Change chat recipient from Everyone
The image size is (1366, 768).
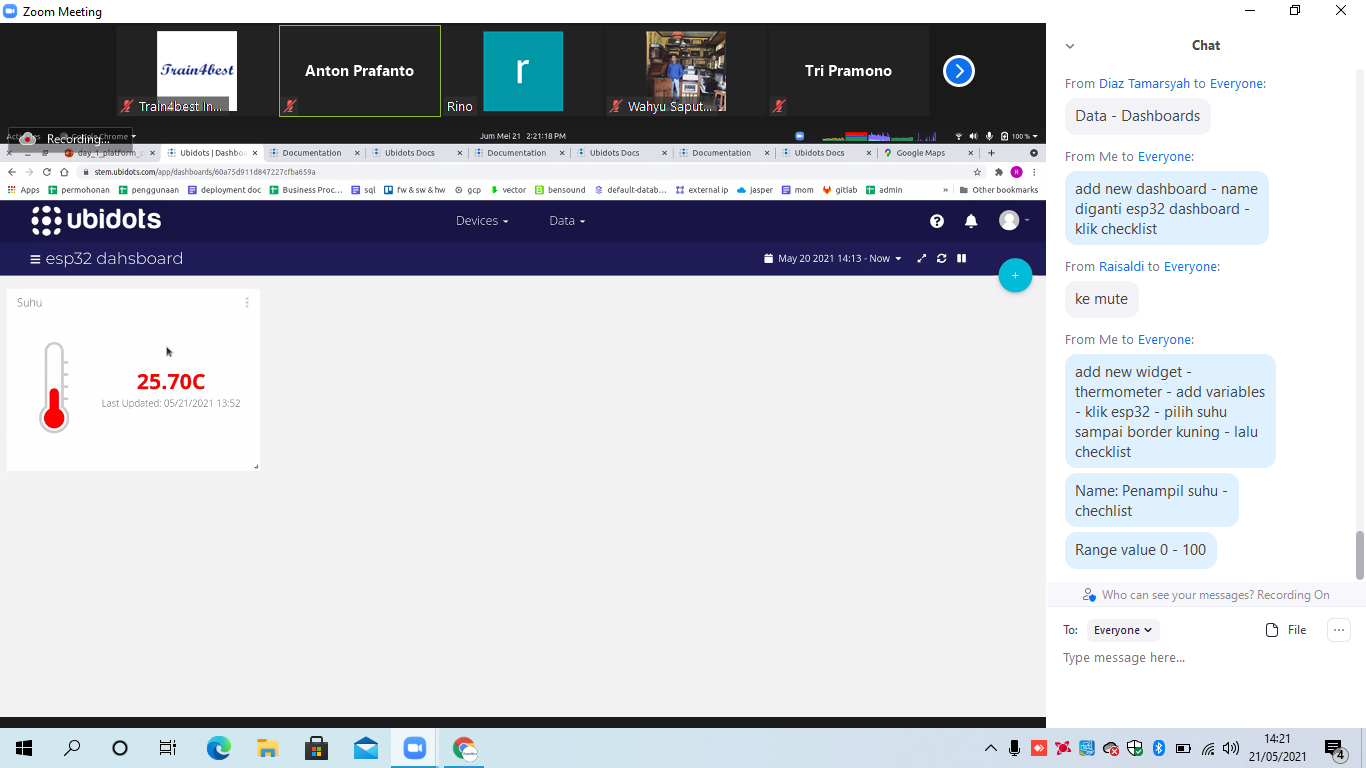(1122, 630)
